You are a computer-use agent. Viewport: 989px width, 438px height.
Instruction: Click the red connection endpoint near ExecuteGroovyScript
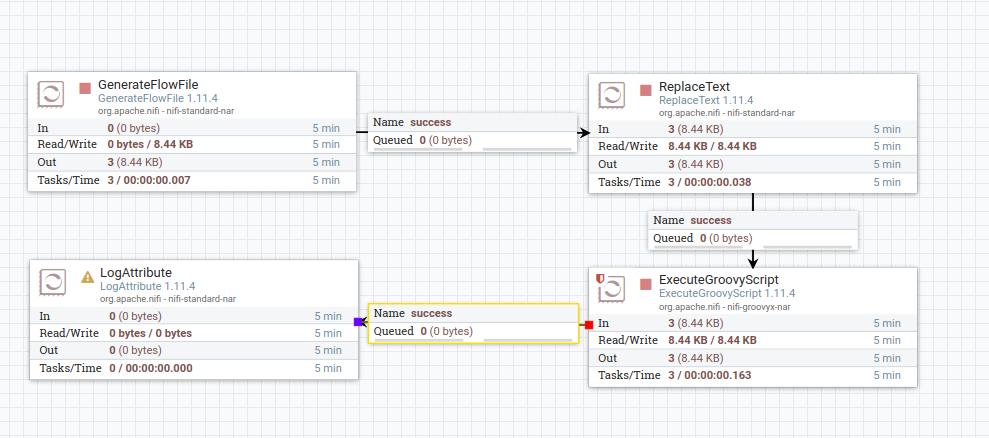pyautogui.click(x=589, y=325)
